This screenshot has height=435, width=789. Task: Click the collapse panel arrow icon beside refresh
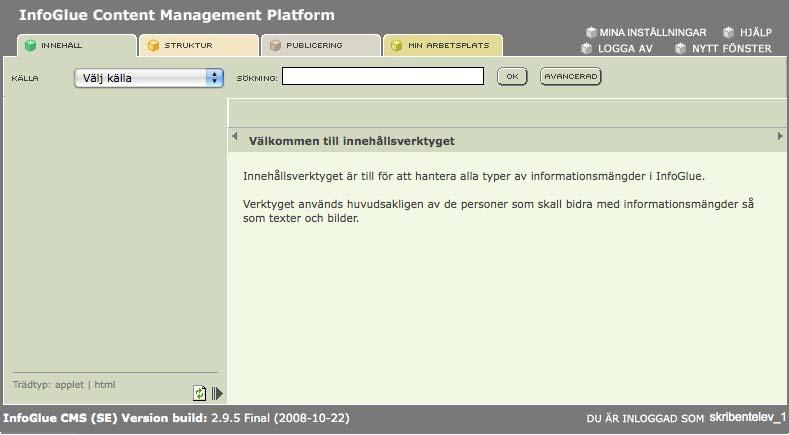[x=217, y=393]
